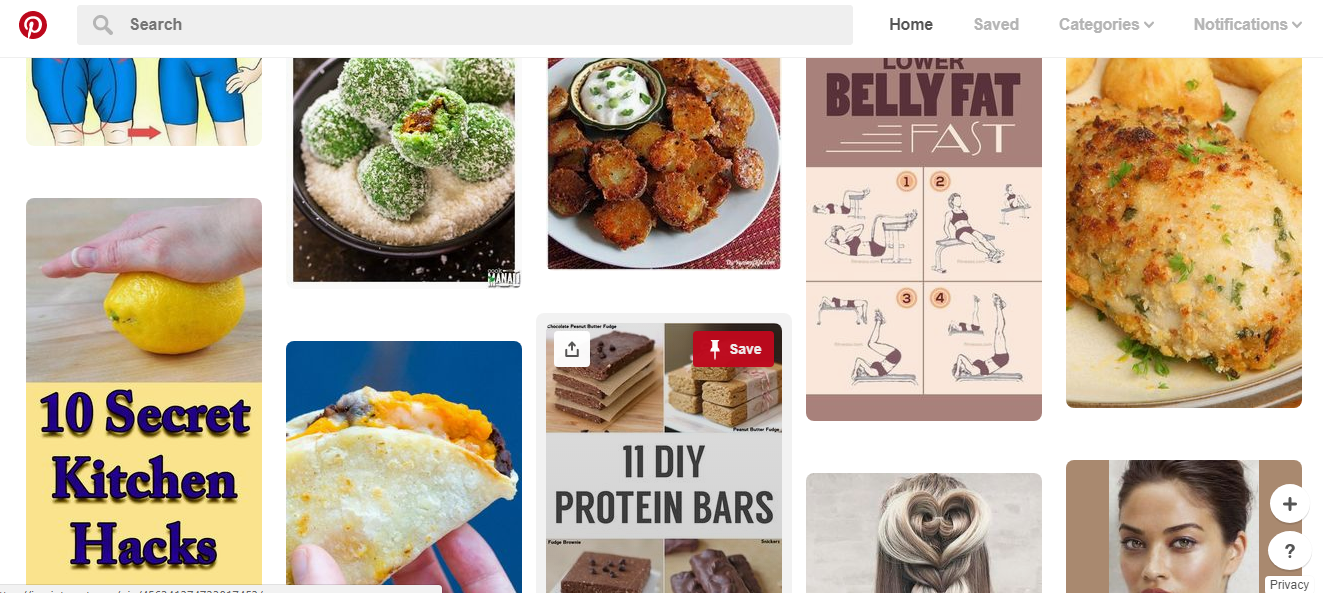This screenshot has width=1323, height=593.
Task: Expand the Categories dropdown arrow
Action: tap(1149, 25)
